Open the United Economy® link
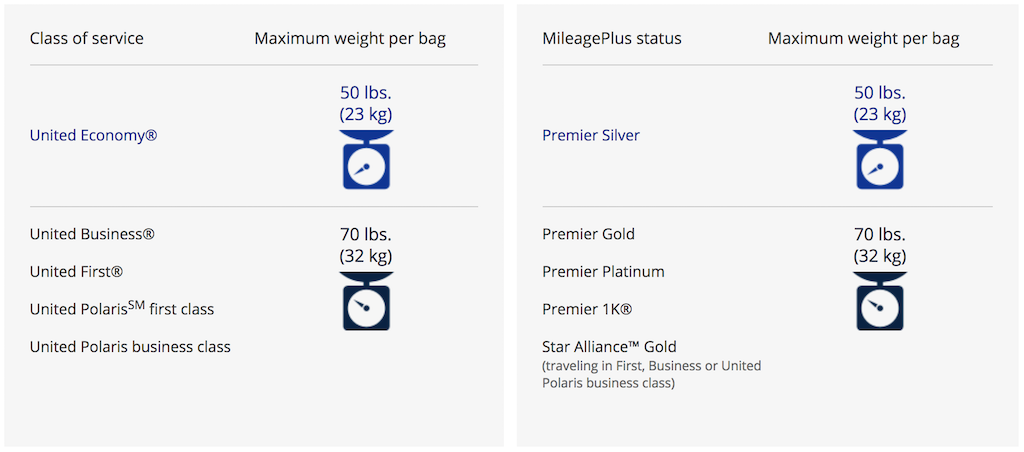Screen dimensions: 1024x452 (93, 136)
